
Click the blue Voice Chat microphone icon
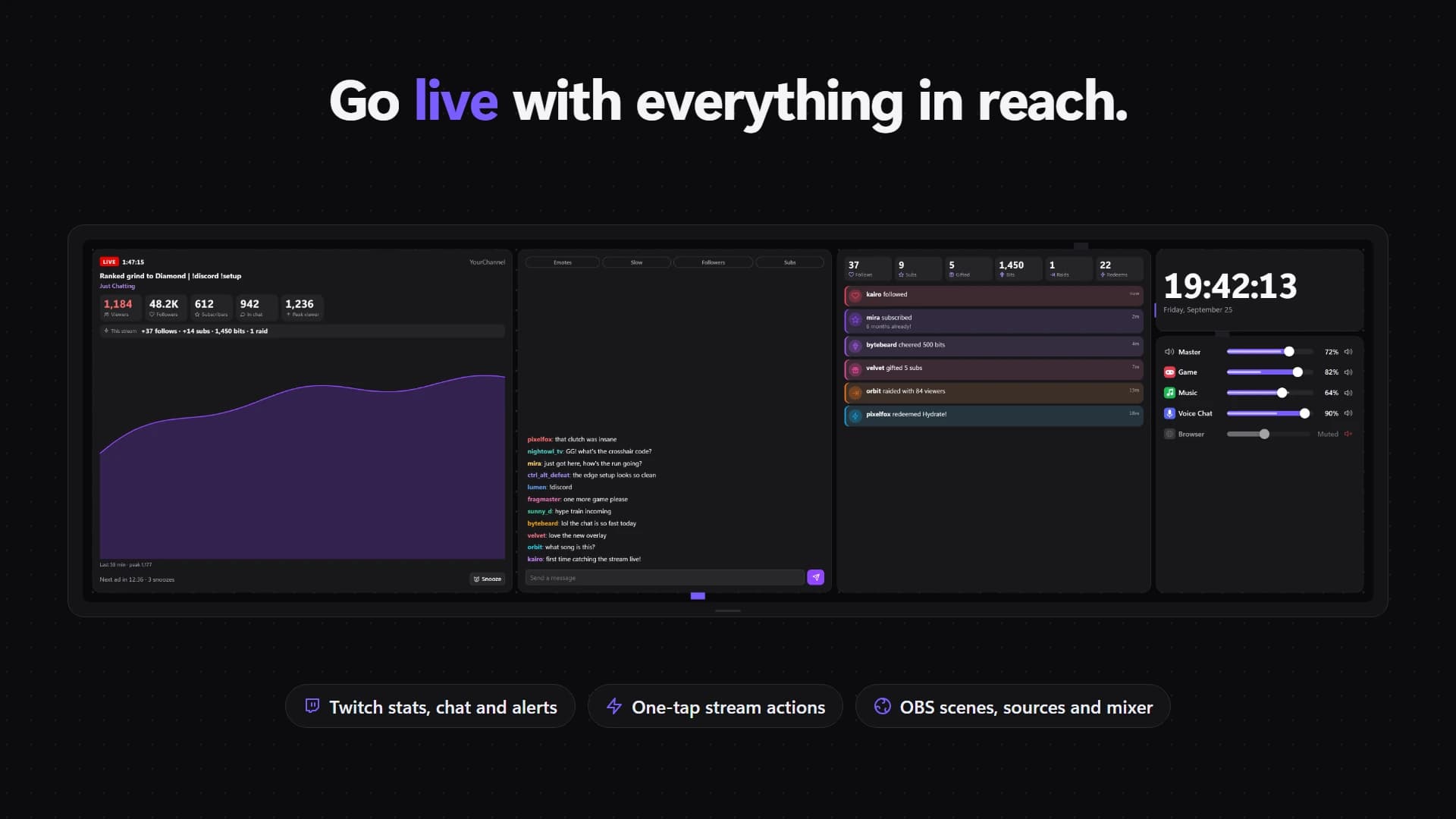click(x=1169, y=413)
